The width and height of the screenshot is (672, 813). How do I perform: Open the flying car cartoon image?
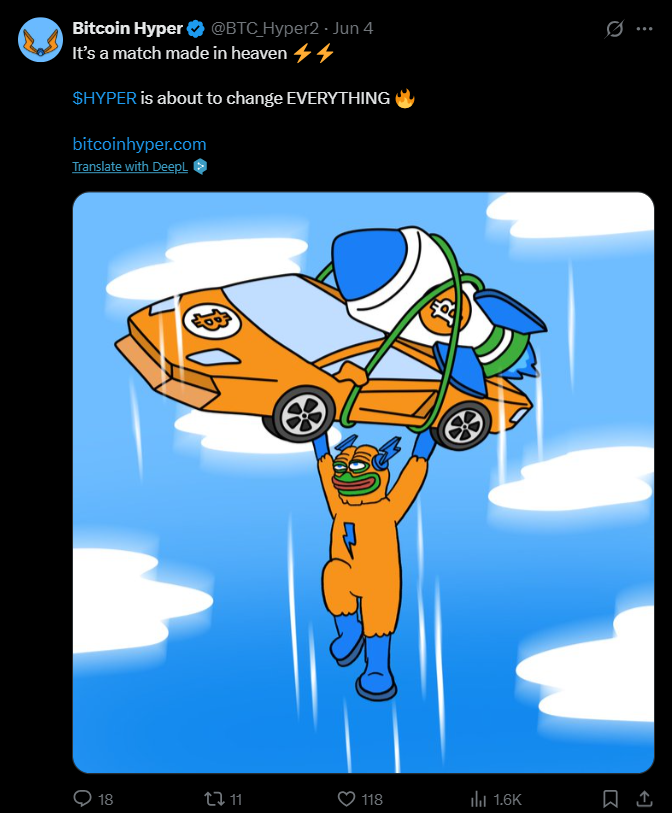pos(363,482)
